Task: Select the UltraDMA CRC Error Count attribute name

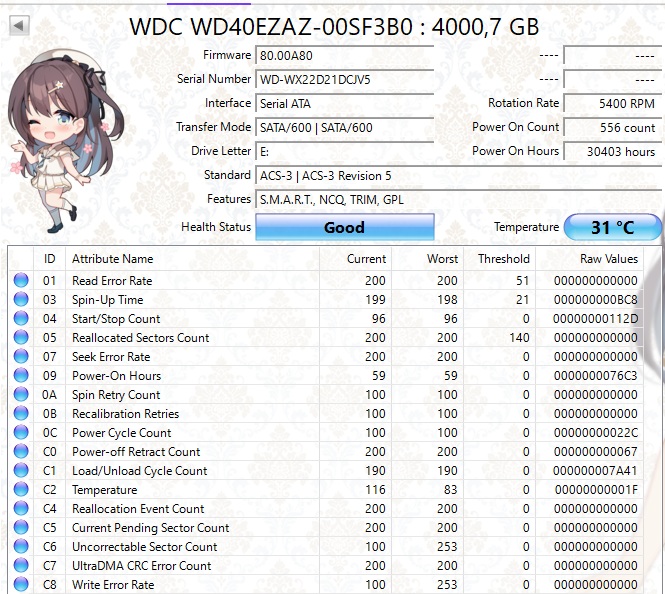Action: (x=141, y=566)
